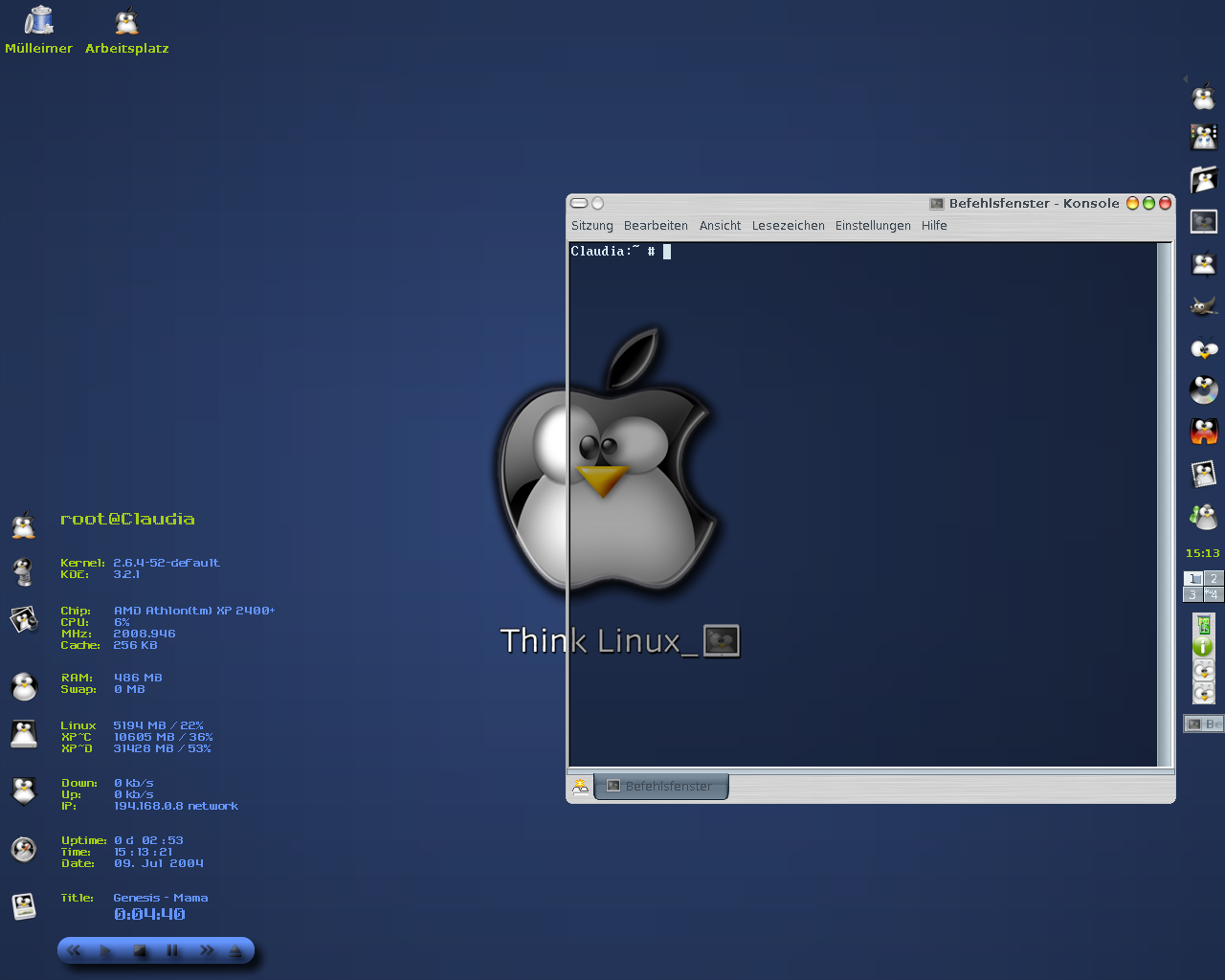The height and width of the screenshot is (980, 1225).
Task: Click the green battery tray icon
Action: tap(1204, 625)
